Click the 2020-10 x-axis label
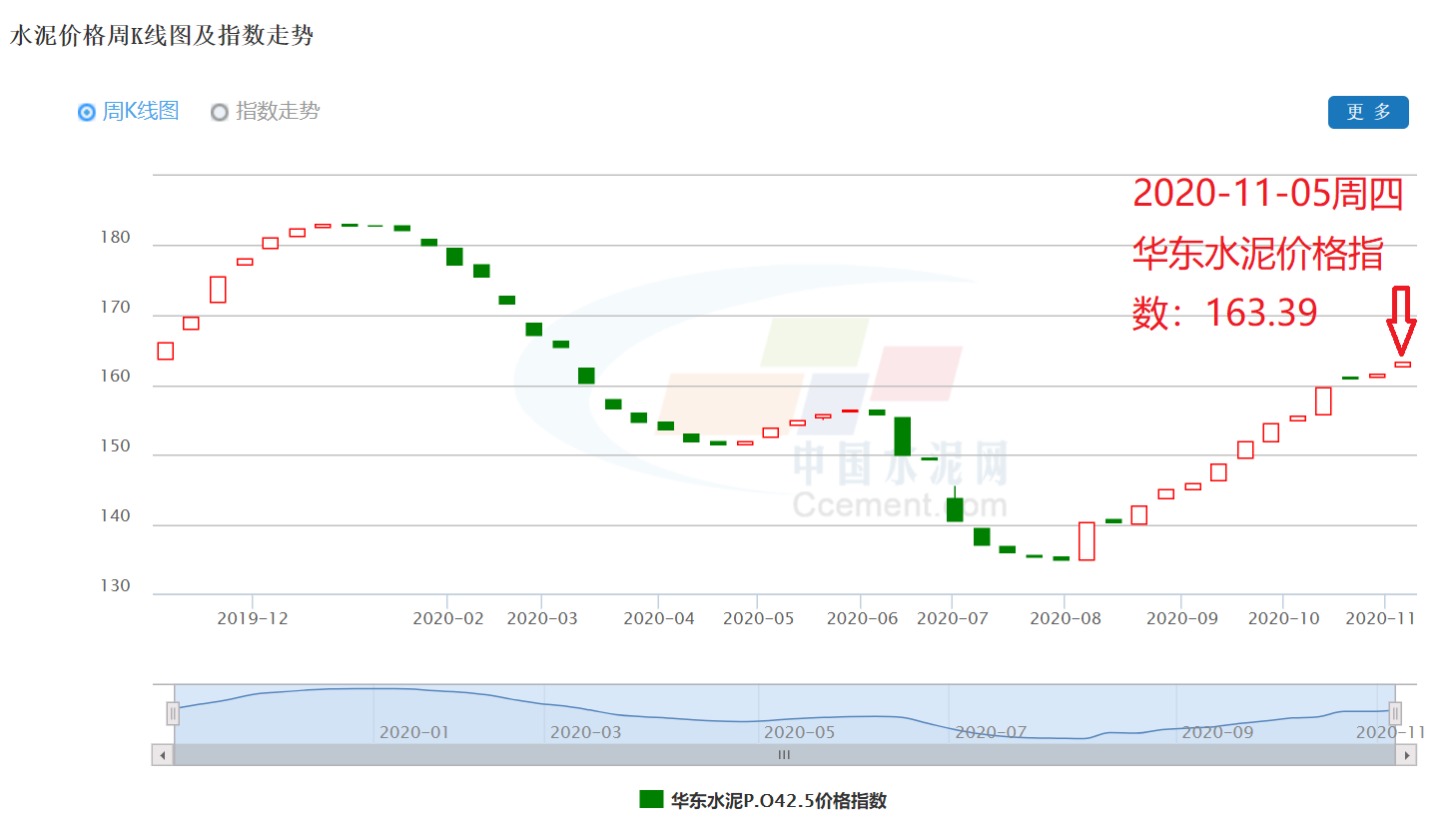 tap(1284, 618)
